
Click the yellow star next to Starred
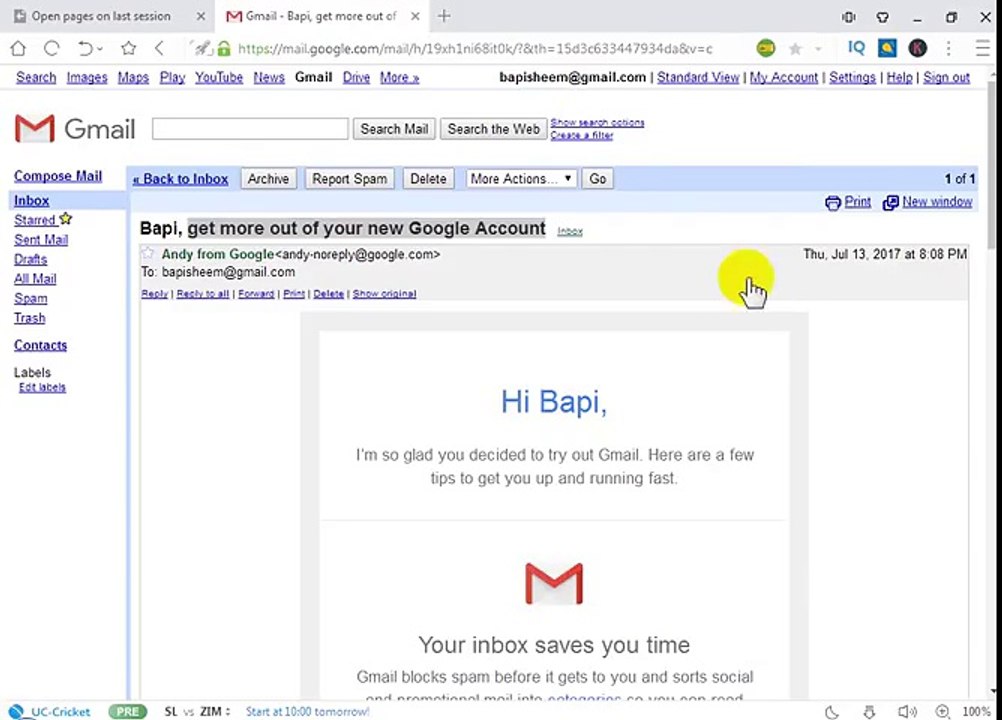coord(66,219)
